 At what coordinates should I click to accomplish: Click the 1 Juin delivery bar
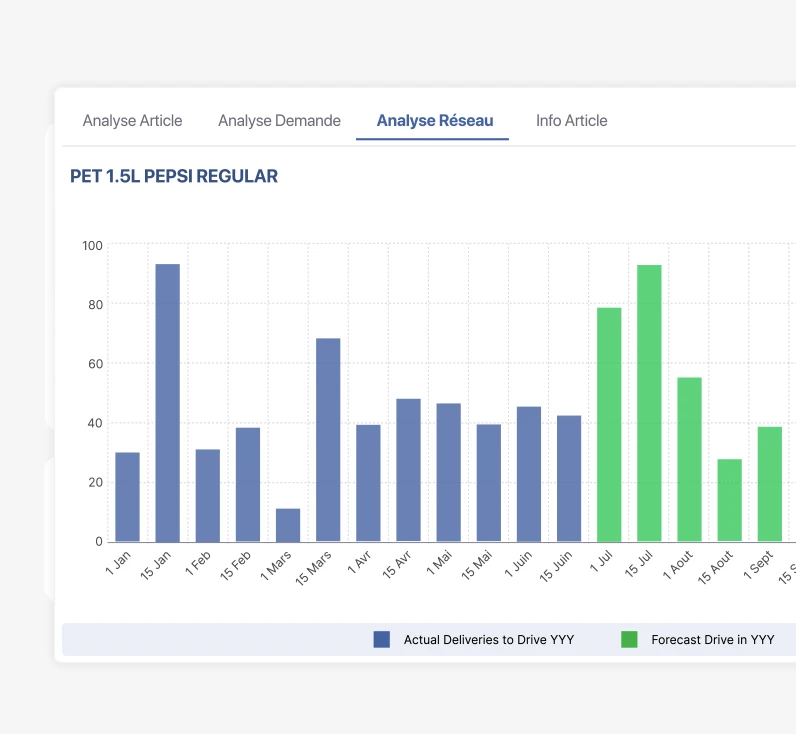coord(529,474)
